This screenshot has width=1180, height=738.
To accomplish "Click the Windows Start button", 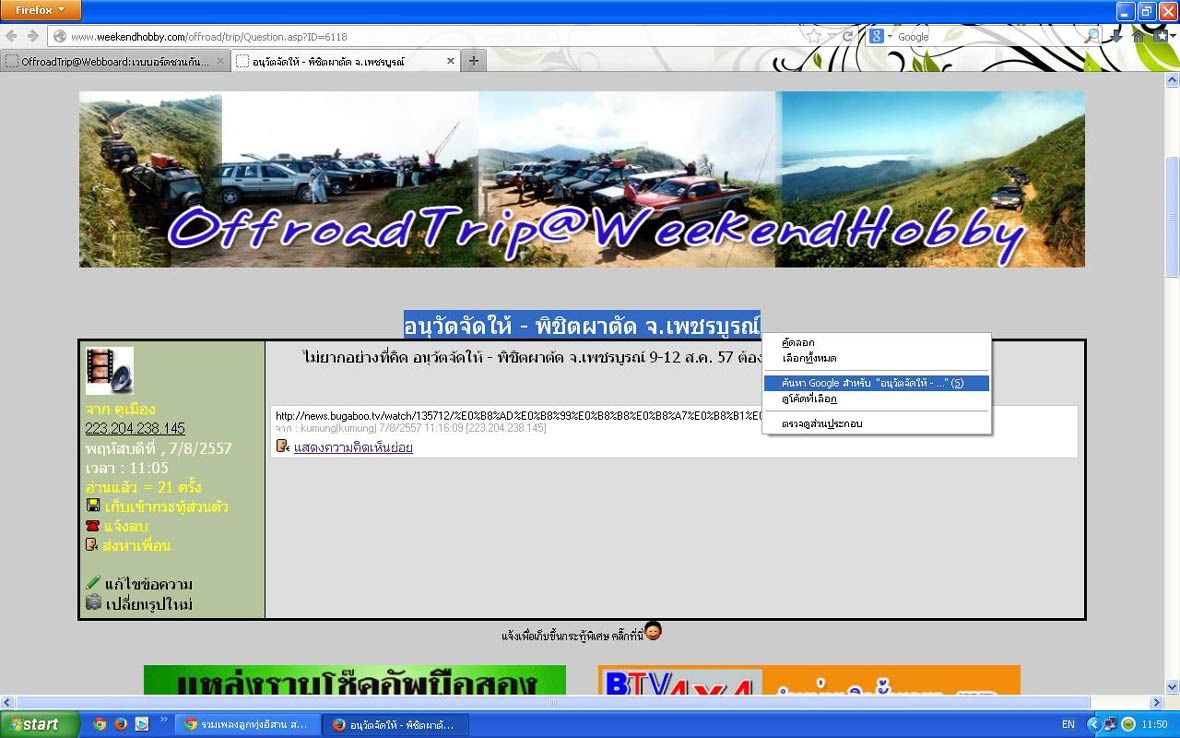I will (38, 724).
